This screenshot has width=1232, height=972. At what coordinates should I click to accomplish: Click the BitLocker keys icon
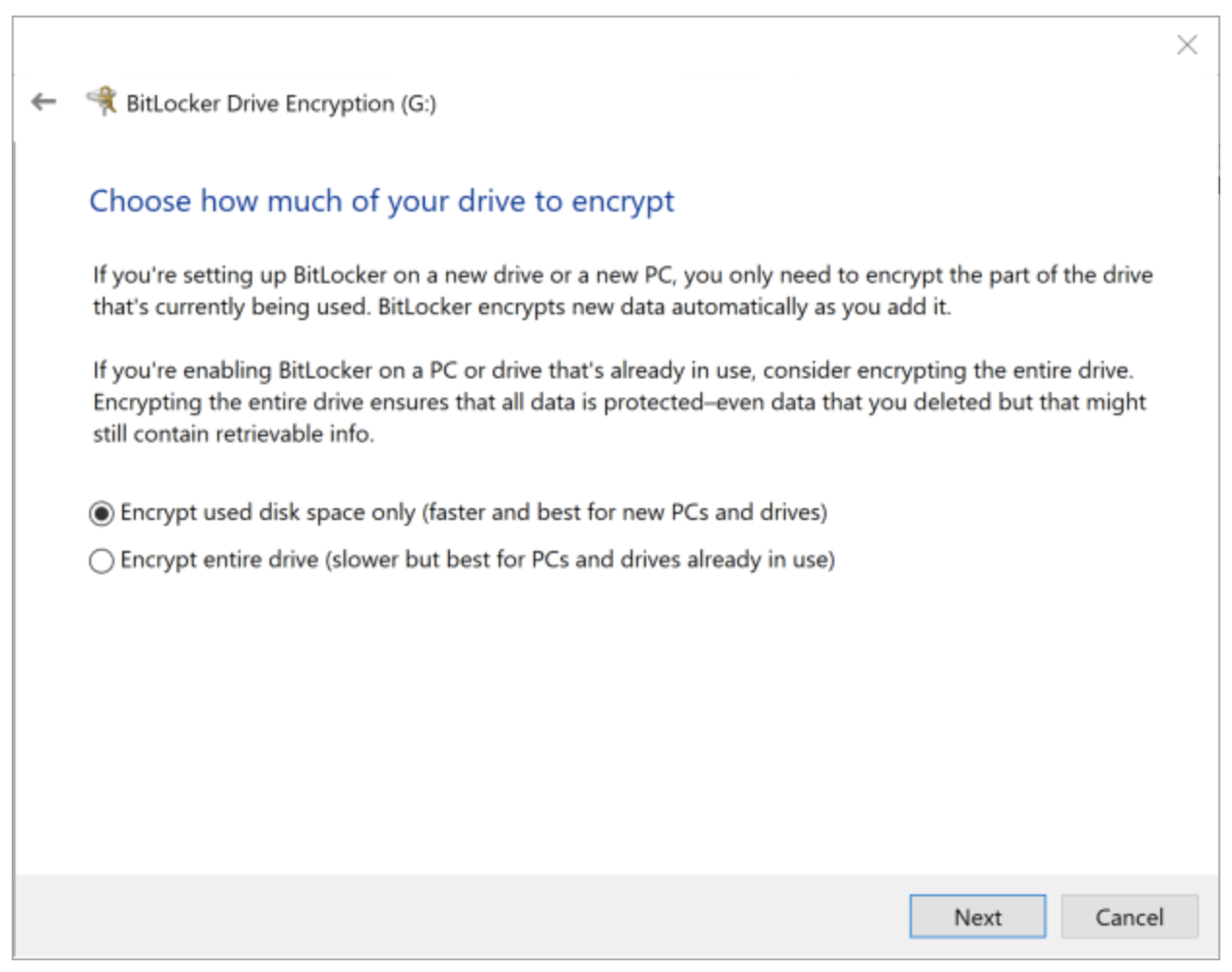click(102, 101)
